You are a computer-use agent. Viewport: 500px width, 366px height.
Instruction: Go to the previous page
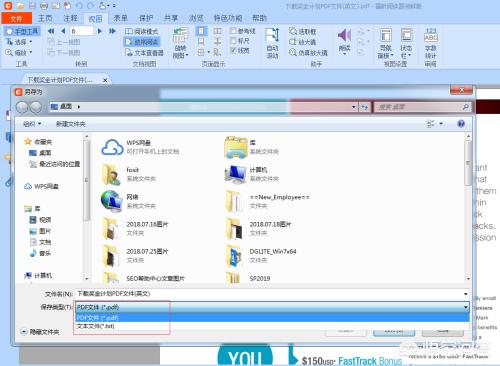(63, 31)
